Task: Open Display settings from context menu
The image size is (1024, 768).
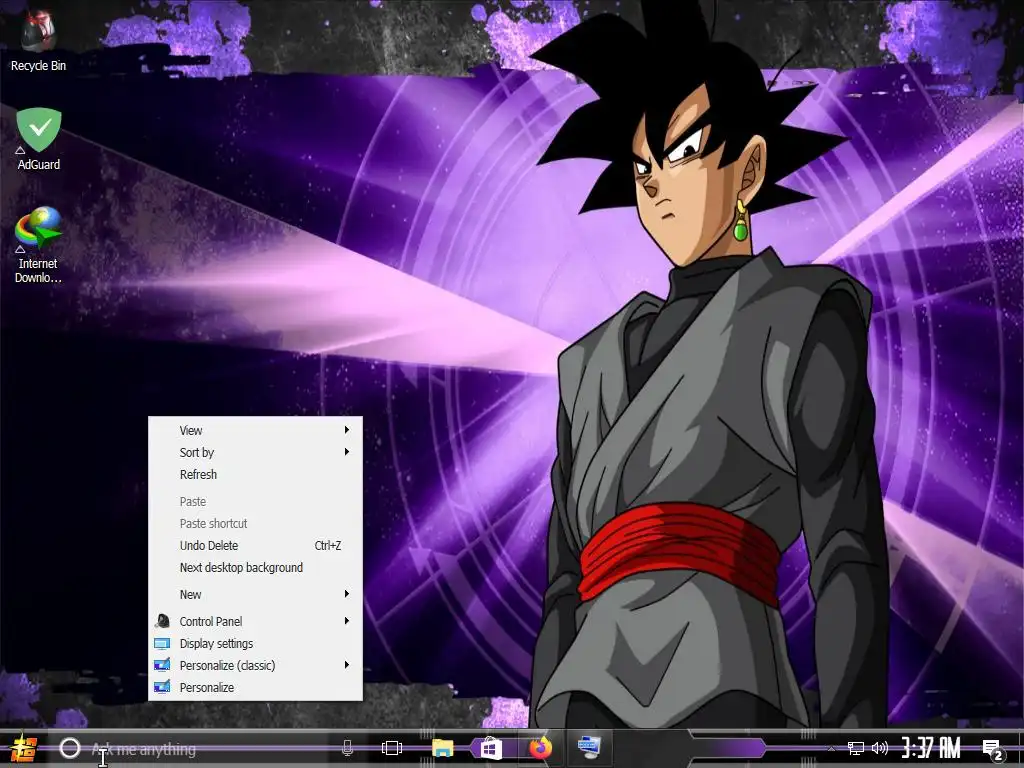Action: [255, 643]
